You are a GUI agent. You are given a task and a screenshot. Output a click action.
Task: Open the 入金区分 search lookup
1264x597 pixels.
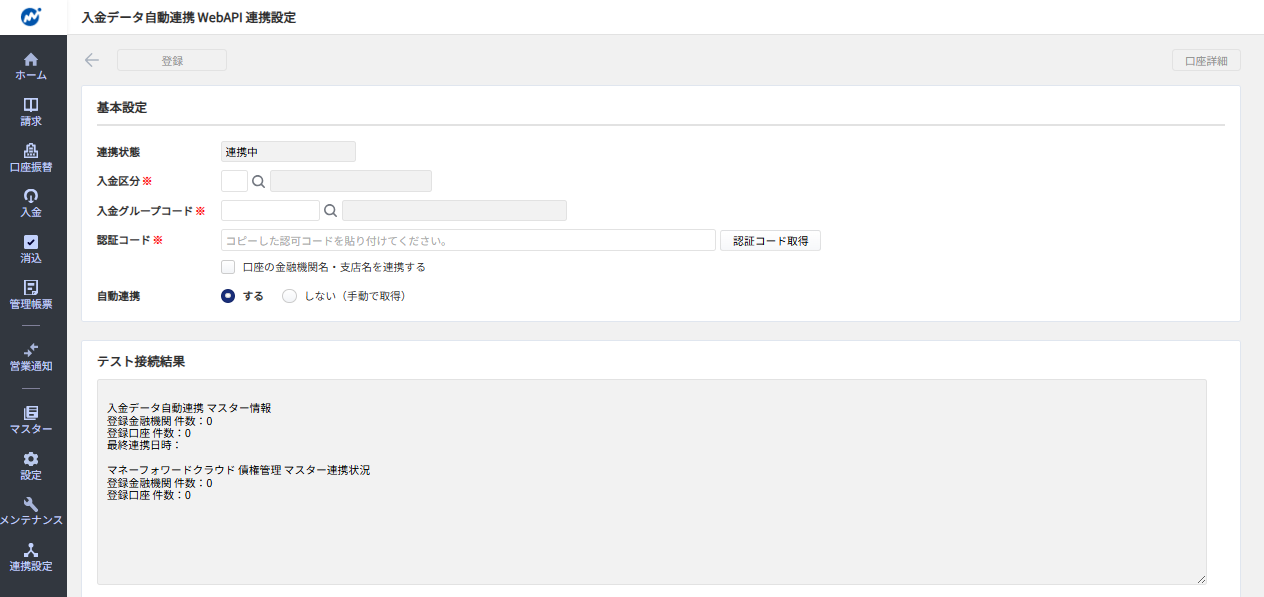[x=258, y=181]
